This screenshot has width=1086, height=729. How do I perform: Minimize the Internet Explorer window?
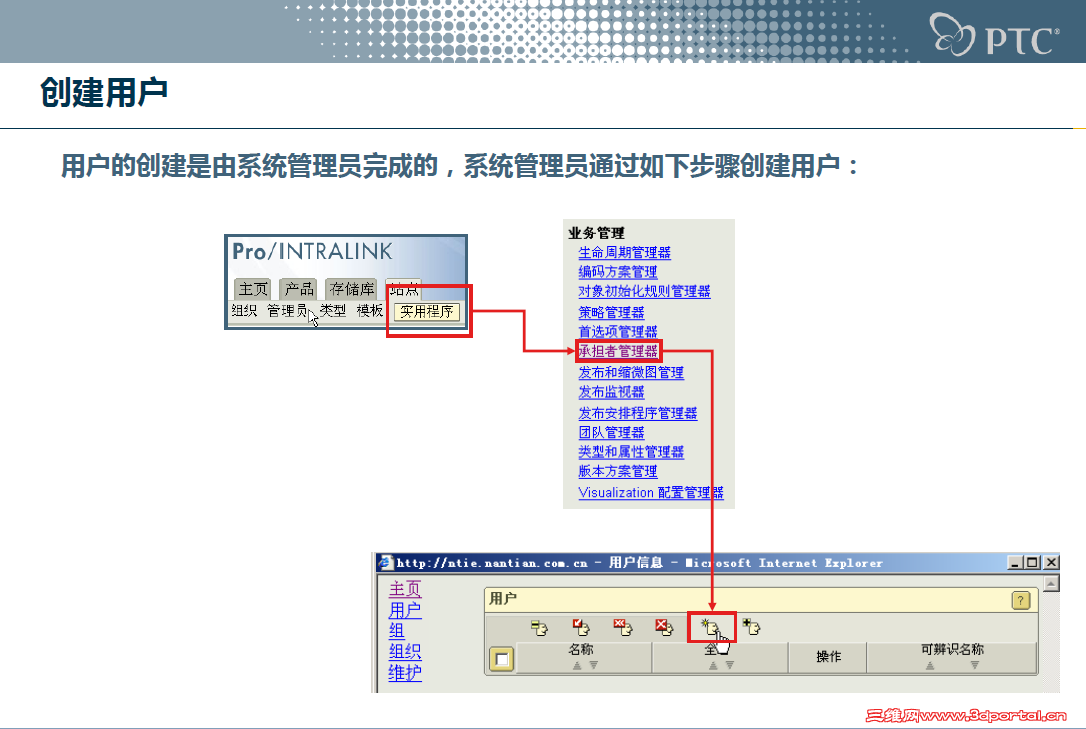pos(1015,563)
